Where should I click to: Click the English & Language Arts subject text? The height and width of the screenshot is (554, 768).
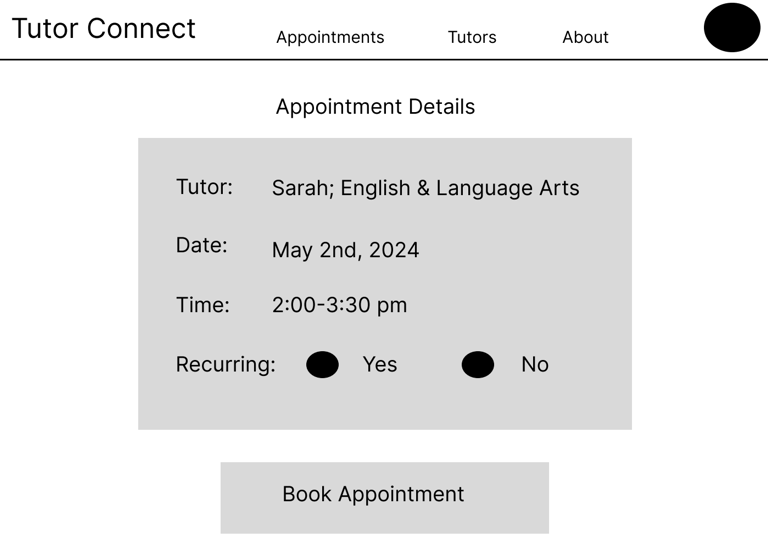[x=460, y=188]
